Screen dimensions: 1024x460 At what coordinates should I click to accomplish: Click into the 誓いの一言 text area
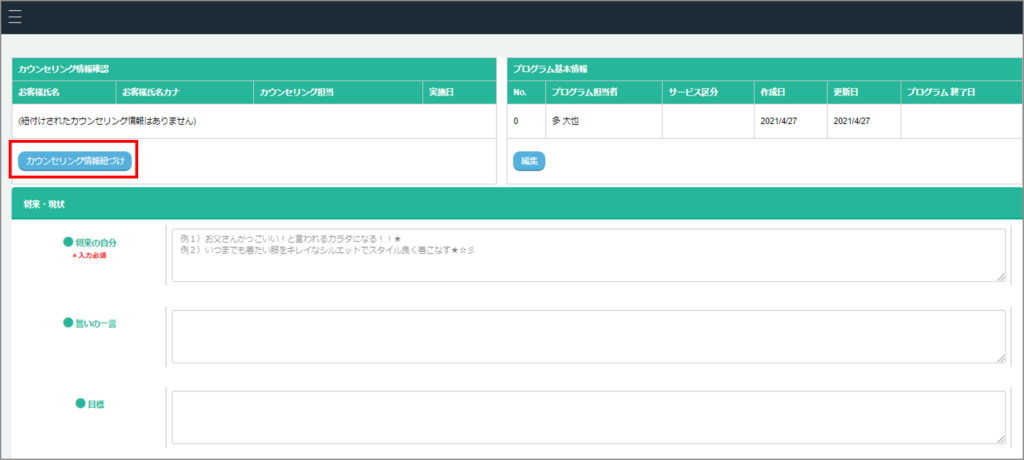point(588,336)
